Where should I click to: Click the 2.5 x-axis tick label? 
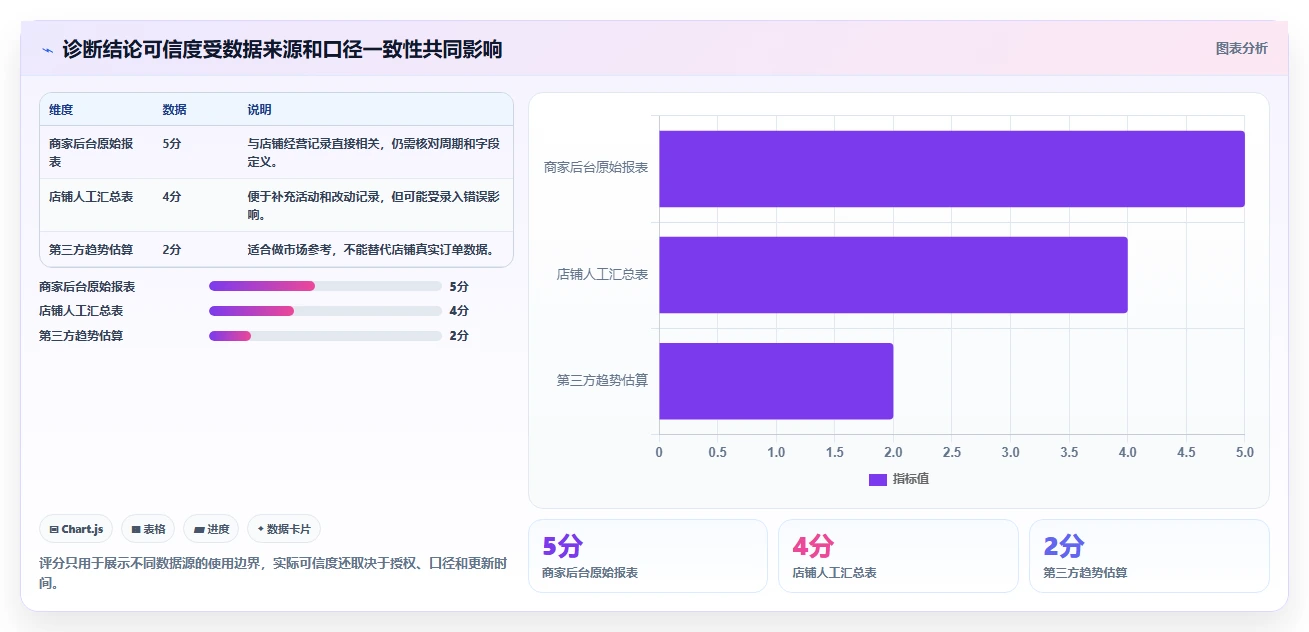[x=952, y=452]
